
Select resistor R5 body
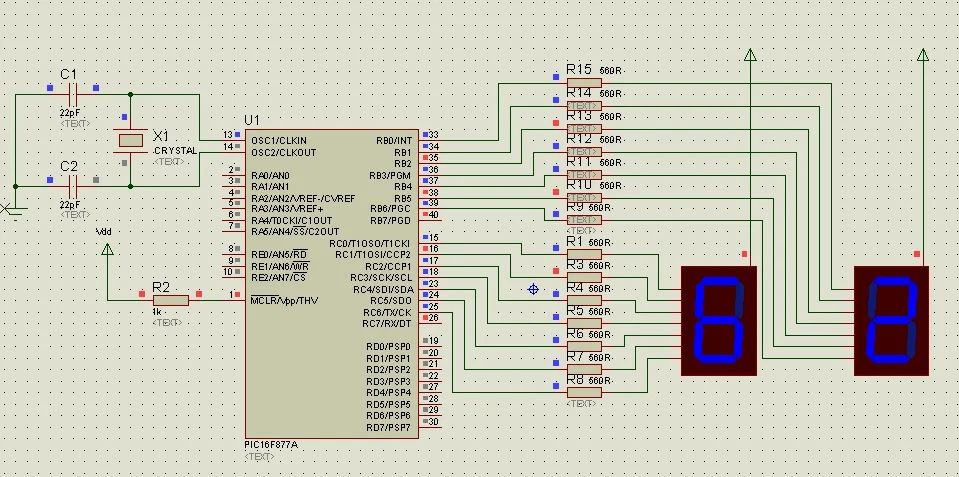[584, 323]
